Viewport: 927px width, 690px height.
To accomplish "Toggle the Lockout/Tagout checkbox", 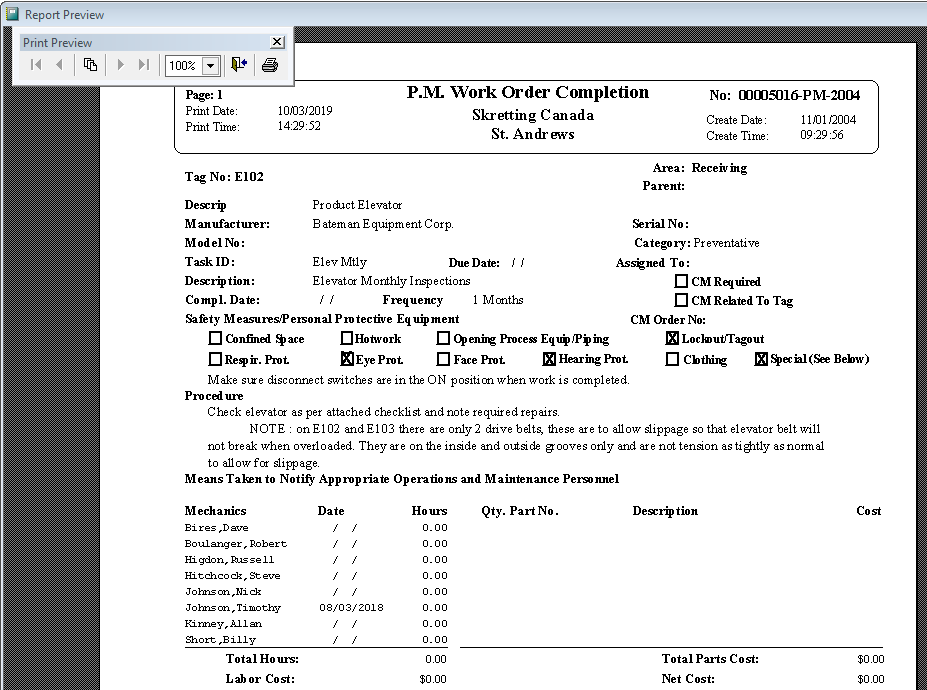I will coord(672,338).
